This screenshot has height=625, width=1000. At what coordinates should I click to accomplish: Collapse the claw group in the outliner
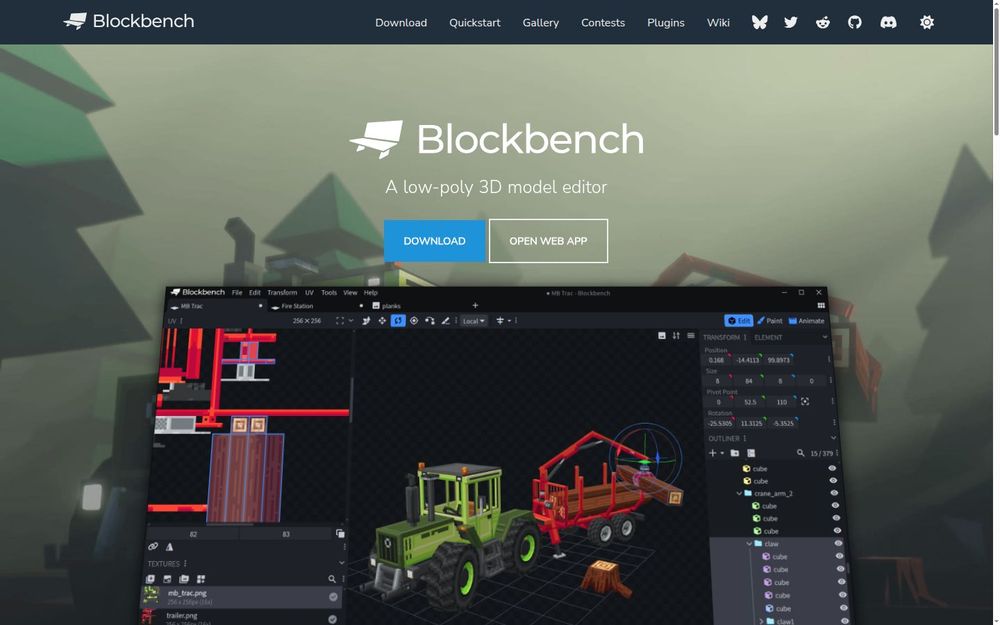pyautogui.click(x=749, y=544)
